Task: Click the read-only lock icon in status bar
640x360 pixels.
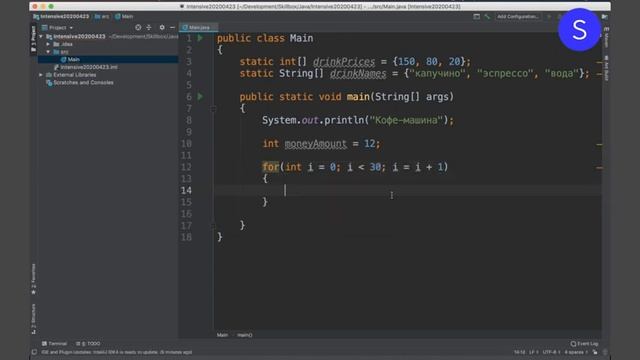Action: (595, 352)
